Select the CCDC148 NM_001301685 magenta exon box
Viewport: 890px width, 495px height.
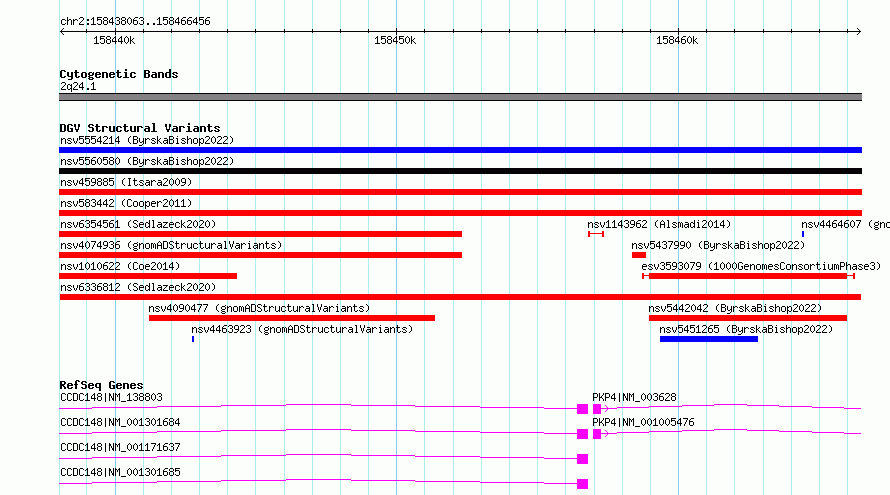tap(582, 484)
